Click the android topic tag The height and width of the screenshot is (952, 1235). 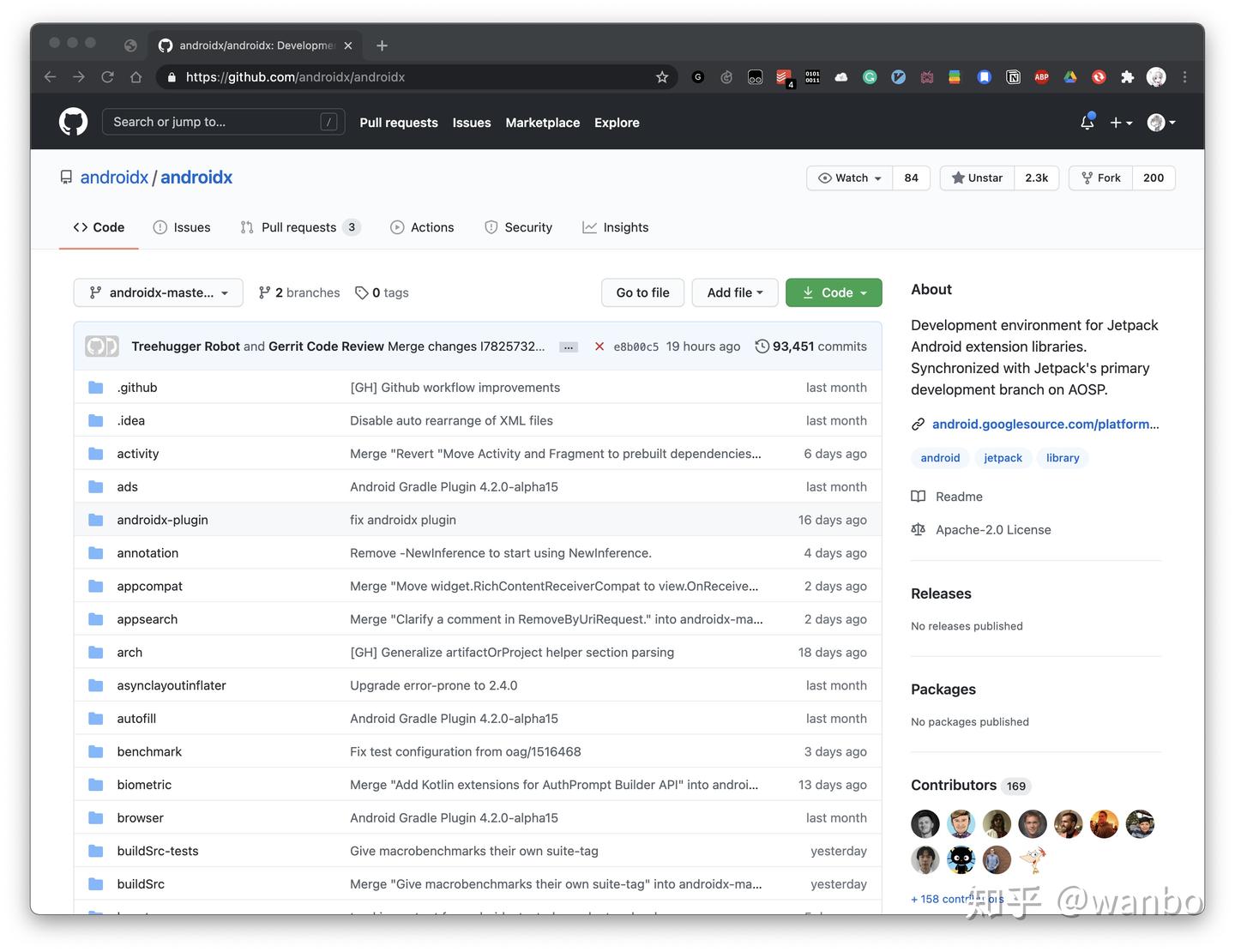pos(940,458)
